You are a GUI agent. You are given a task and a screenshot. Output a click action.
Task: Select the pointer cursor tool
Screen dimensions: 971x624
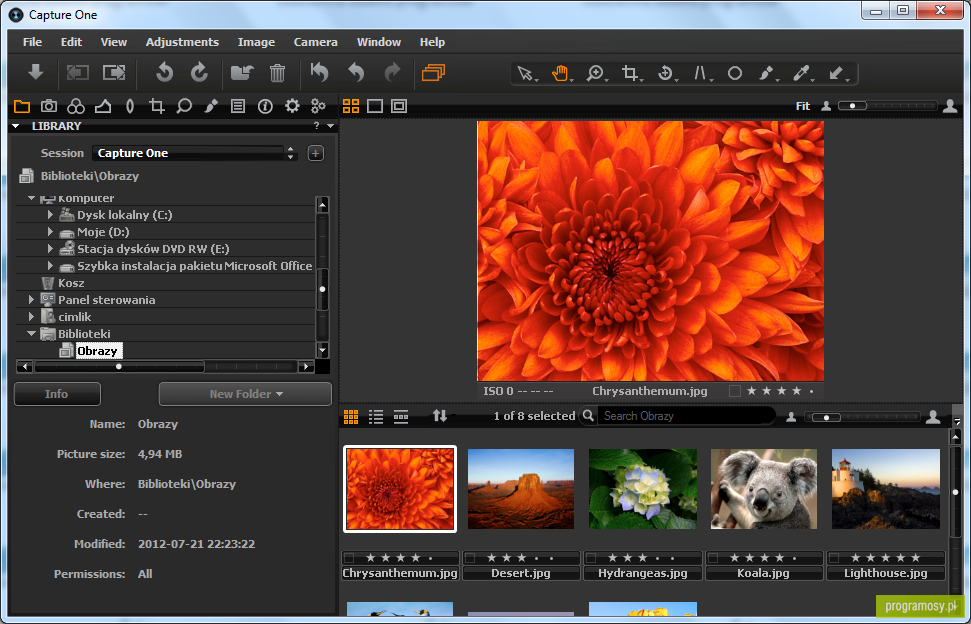pos(526,74)
